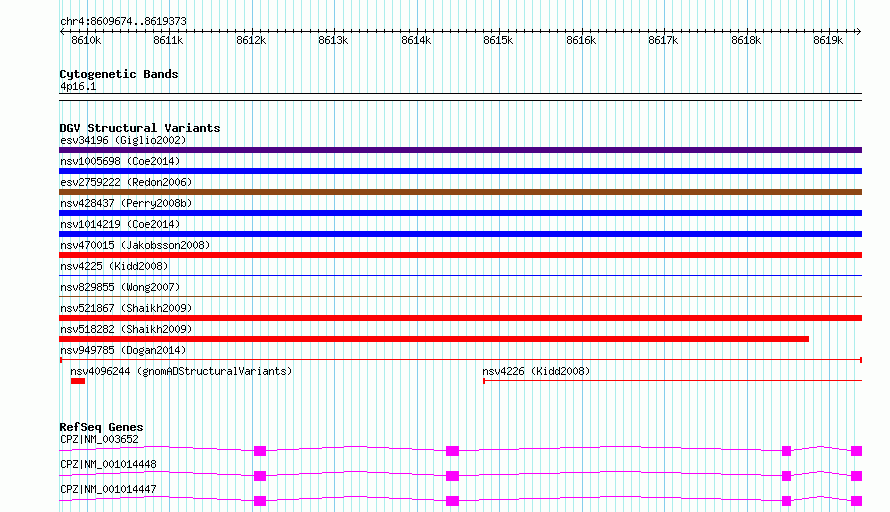890x512 pixels.
Task: Click the CPZ|NM_001014448 exon near 8612k
Action: click(x=260, y=476)
